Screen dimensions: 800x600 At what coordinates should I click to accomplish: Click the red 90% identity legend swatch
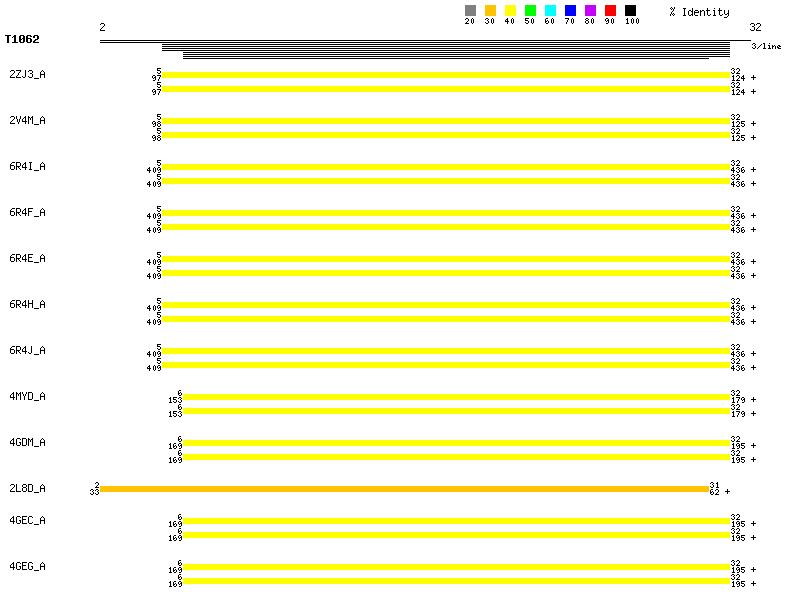point(610,11)
